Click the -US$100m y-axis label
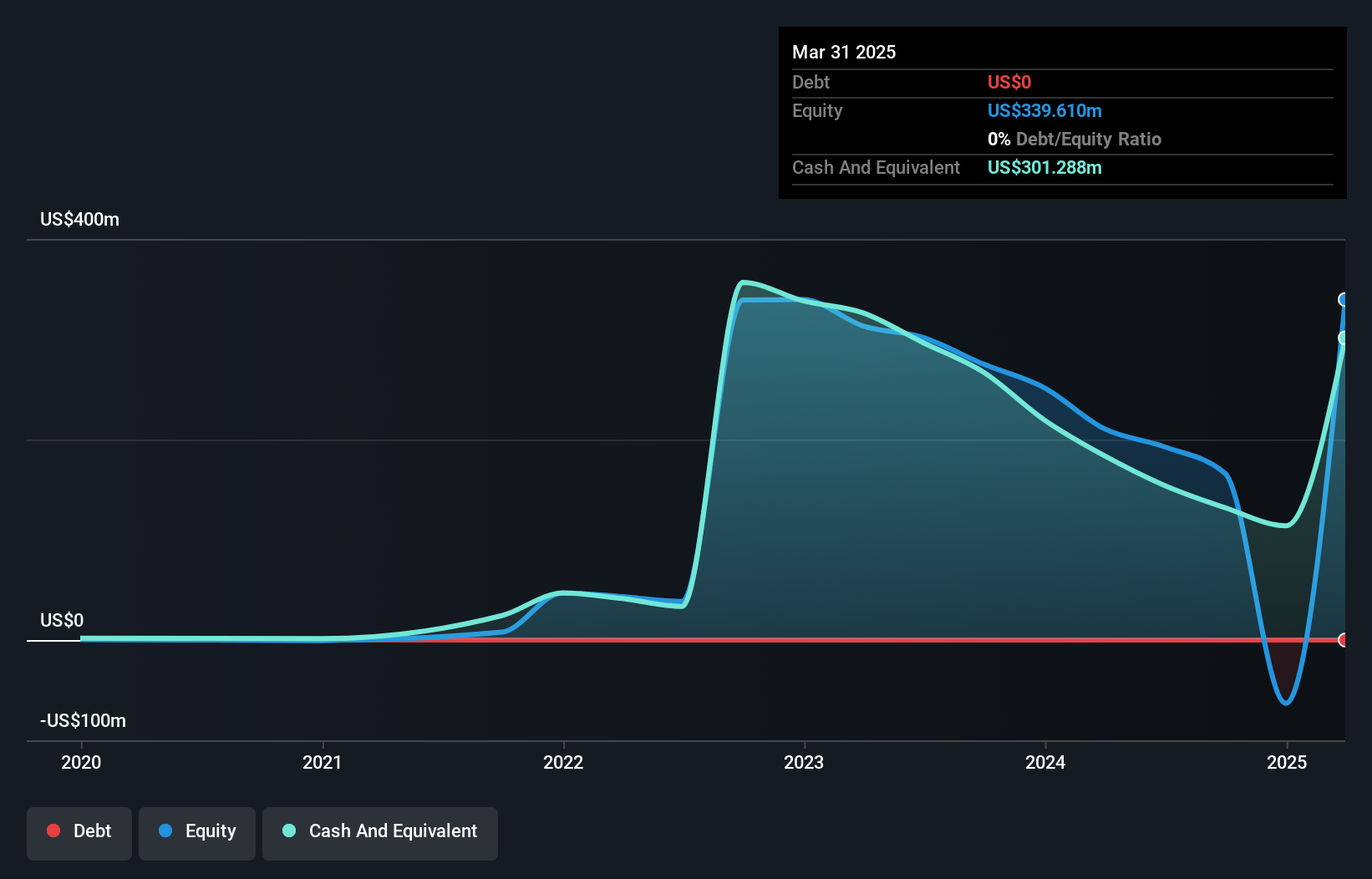Viewport: 1372px width, 879px height. pos(84,721)
